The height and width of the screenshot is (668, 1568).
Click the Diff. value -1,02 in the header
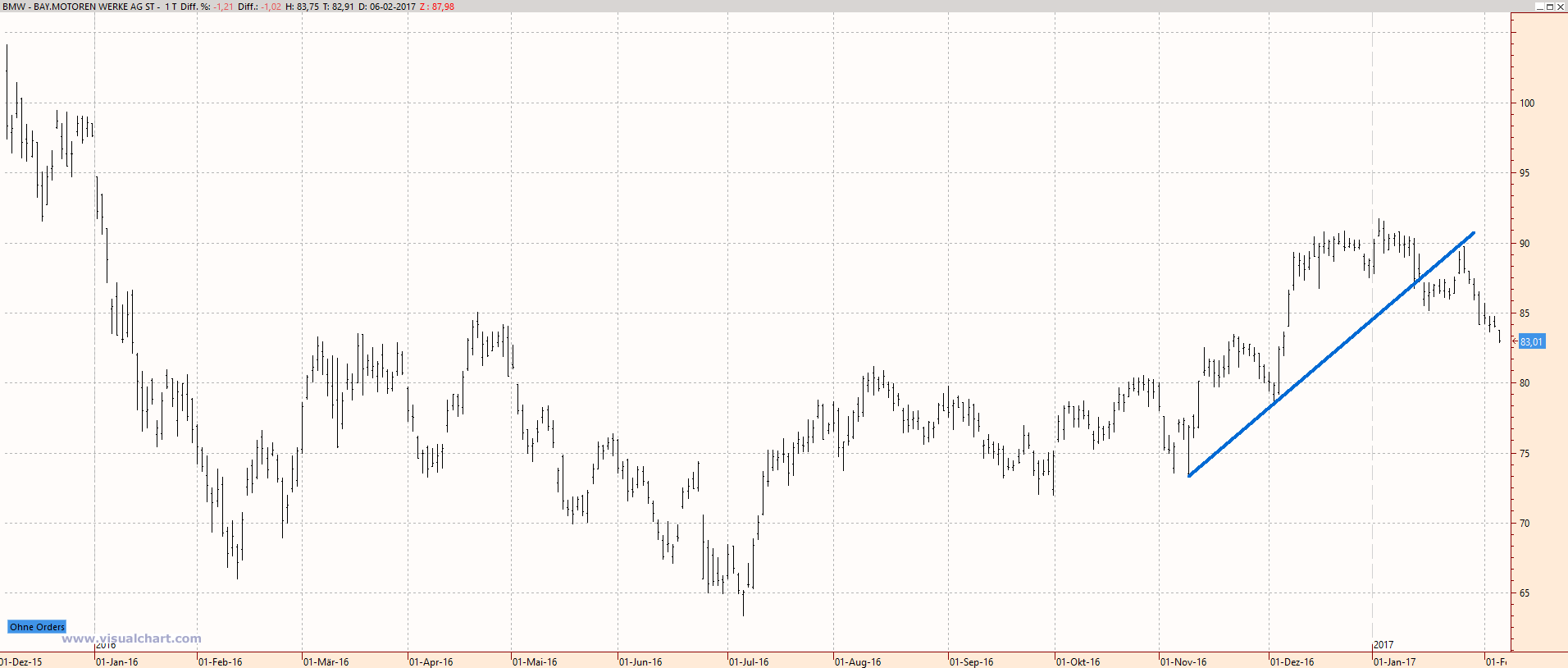coord(271,7)
